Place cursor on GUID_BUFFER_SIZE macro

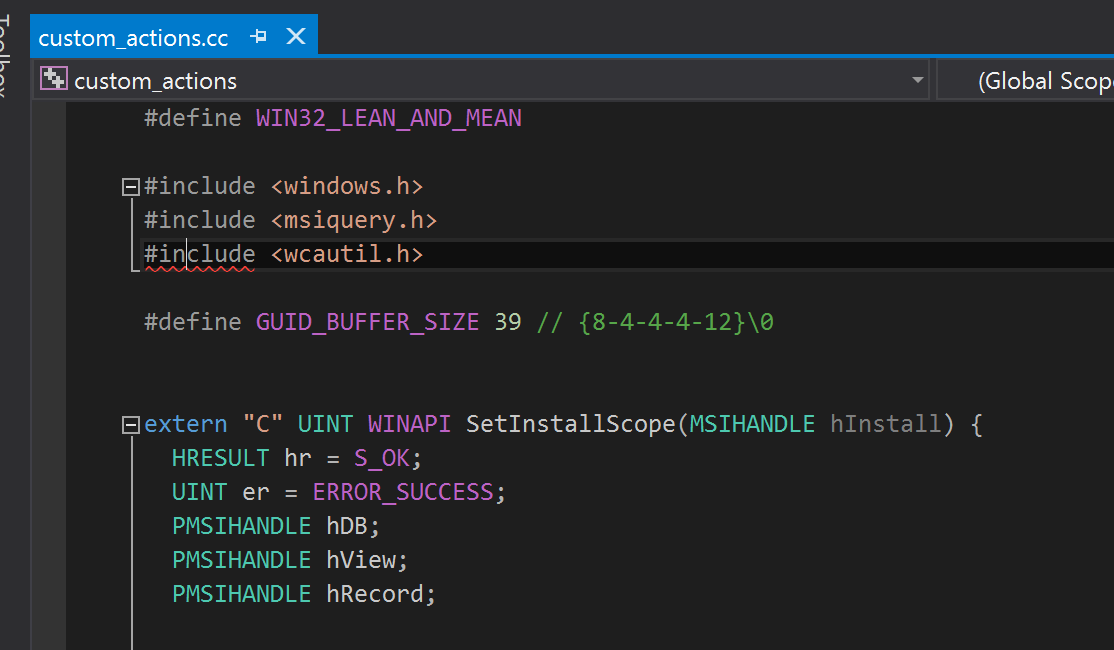point(367,322)
